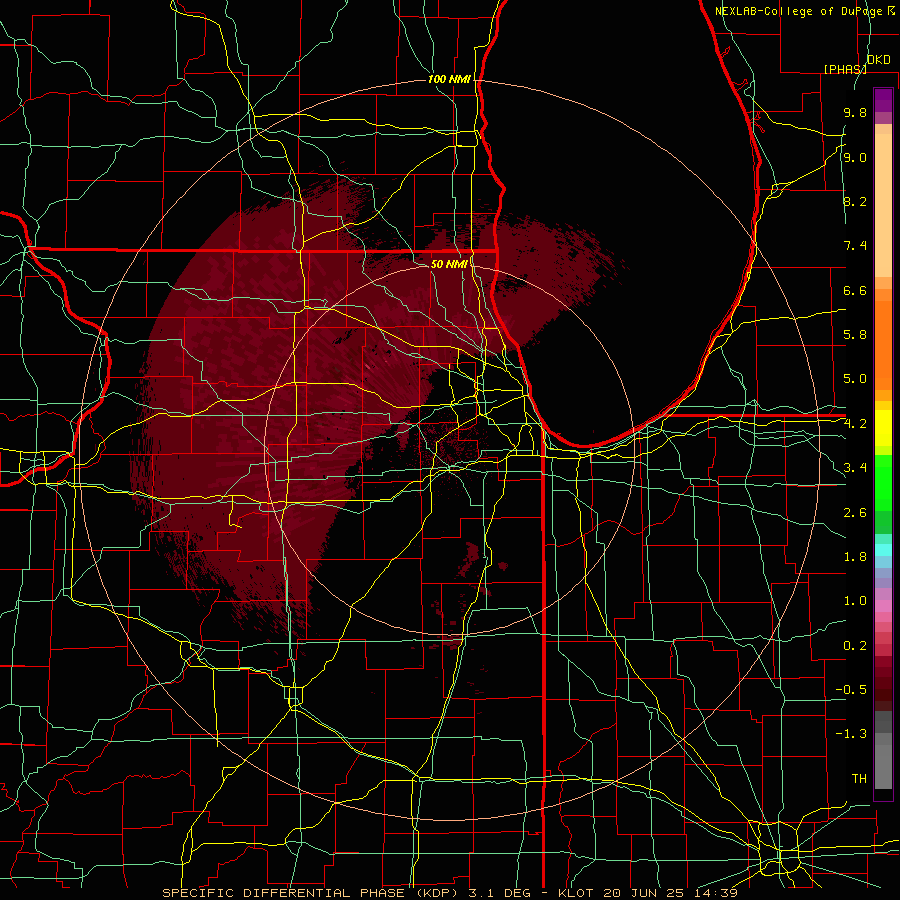The image size is (900, 900).
Task: Click the -0.5 scale value
Action: [851, 690]
